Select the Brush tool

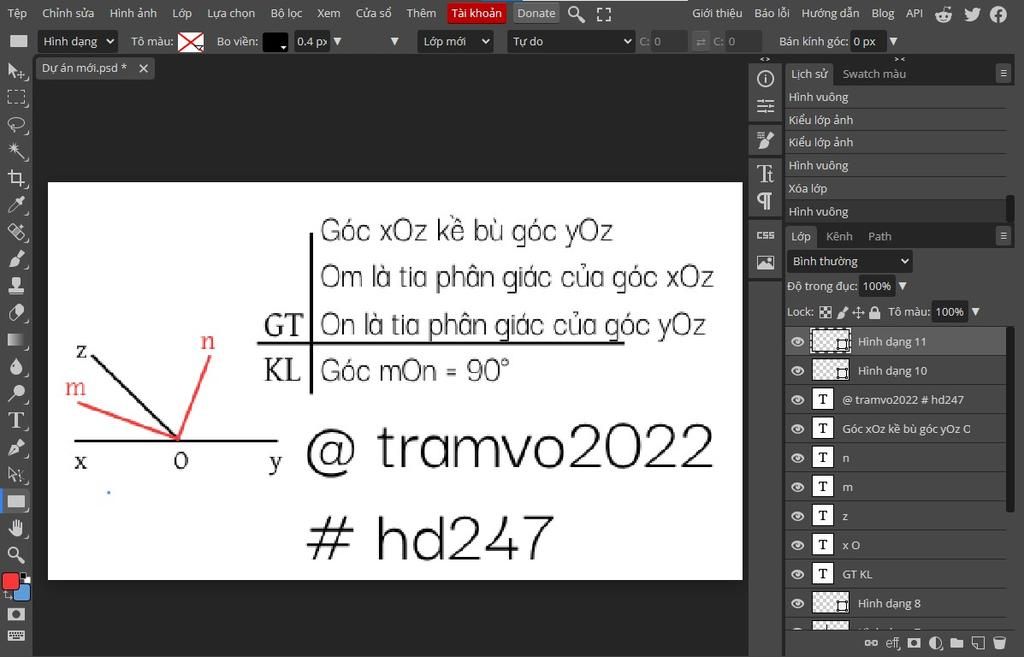[x=16, y=259]
